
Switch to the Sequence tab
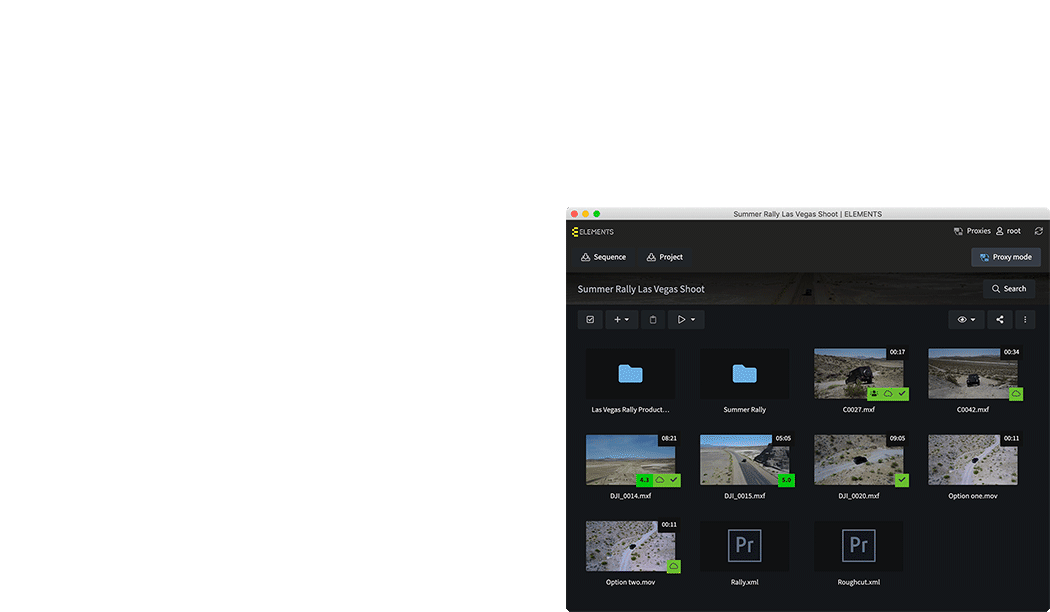point(603,257)
